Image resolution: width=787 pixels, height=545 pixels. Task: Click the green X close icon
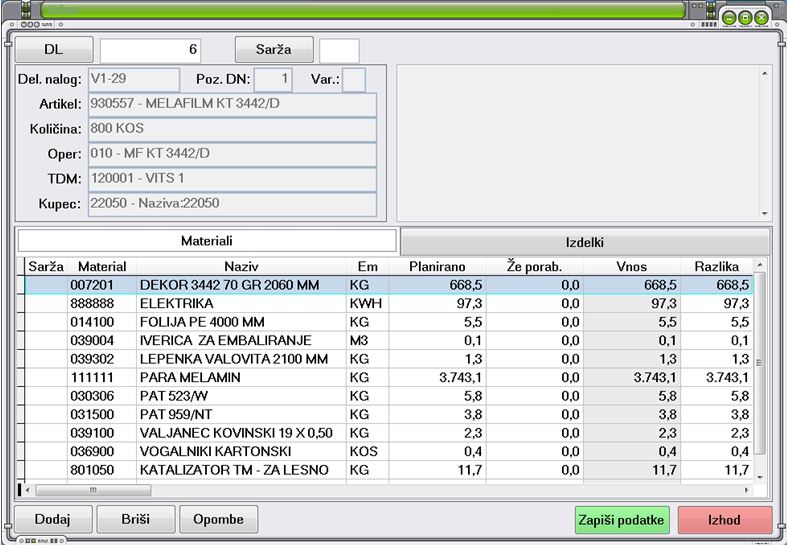(761, 18)
